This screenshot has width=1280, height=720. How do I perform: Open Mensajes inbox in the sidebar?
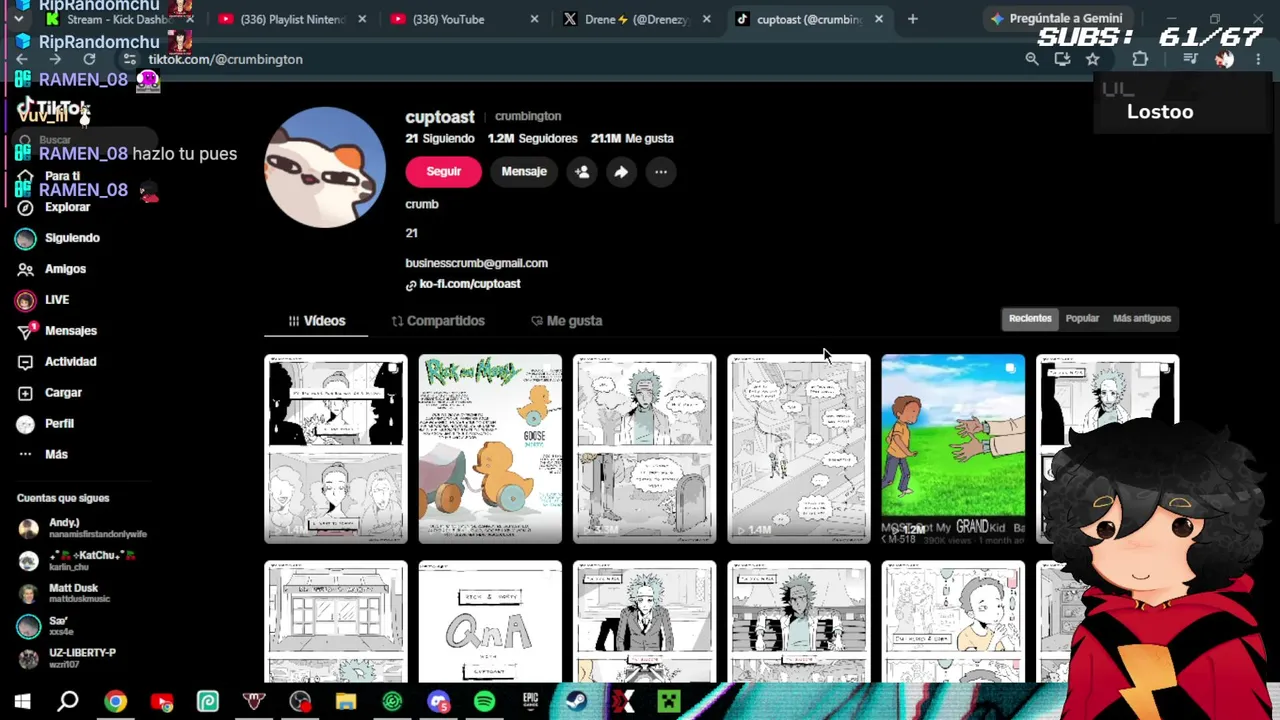[57, 331]
